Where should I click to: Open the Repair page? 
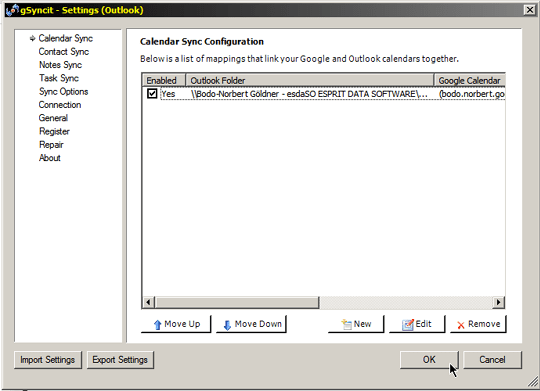click(x=51, y=145)
